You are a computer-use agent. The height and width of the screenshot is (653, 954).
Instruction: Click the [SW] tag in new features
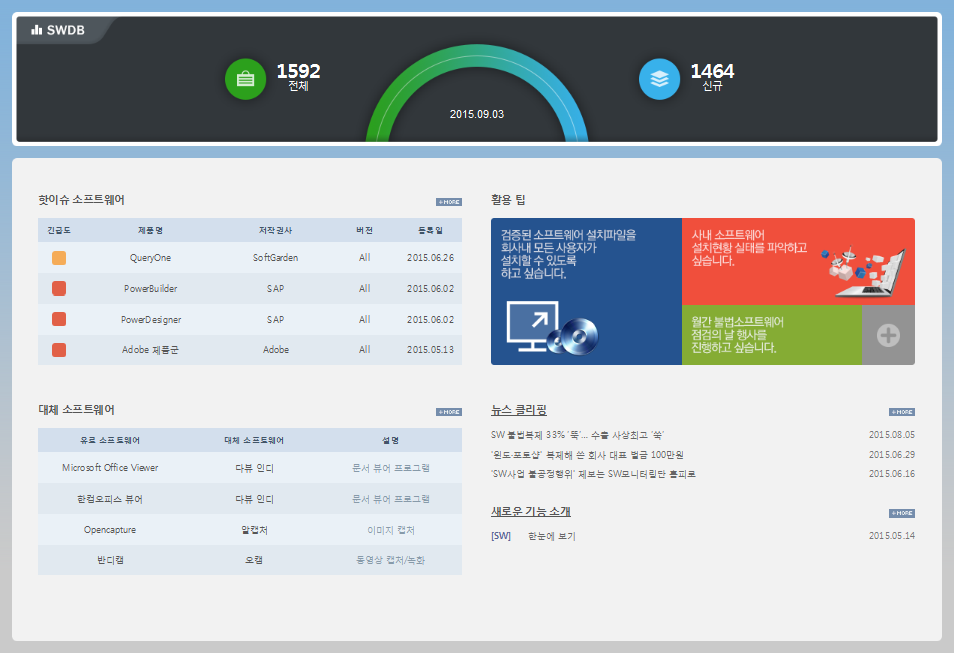click(x=501, y=536)
